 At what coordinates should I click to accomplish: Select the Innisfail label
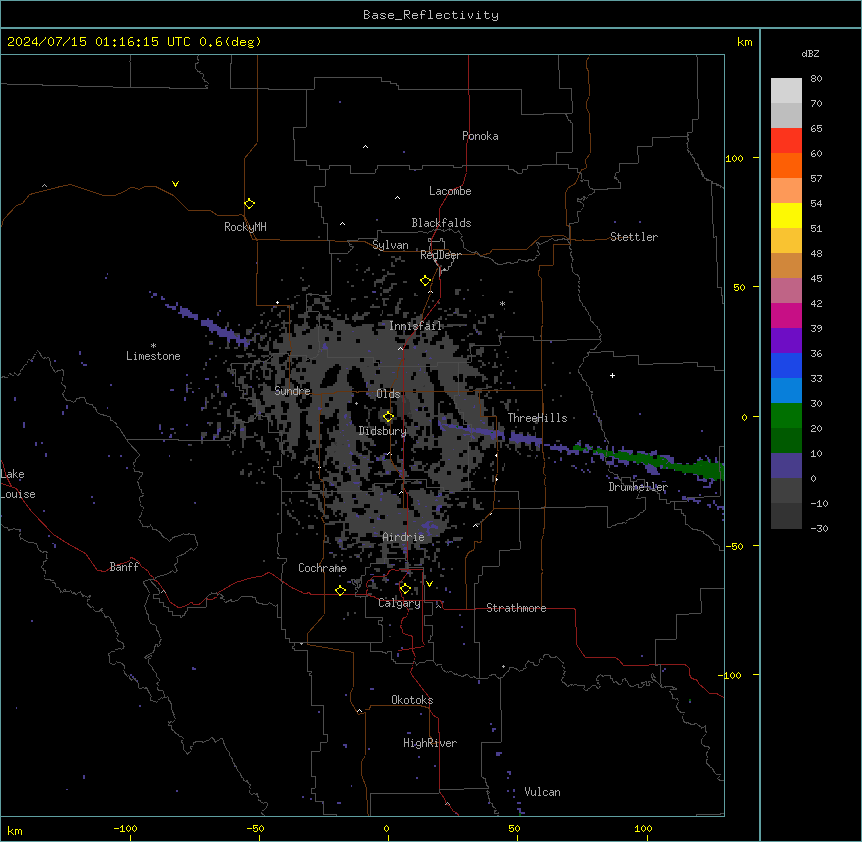point(416,326)
